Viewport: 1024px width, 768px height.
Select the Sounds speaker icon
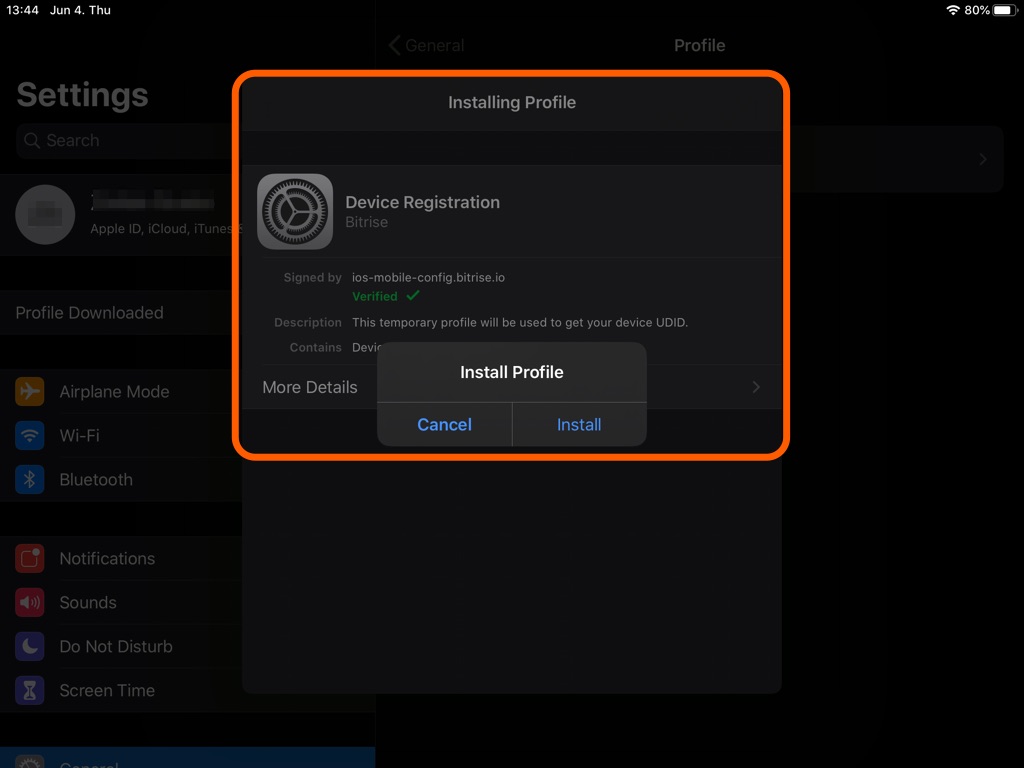point(29,602)
